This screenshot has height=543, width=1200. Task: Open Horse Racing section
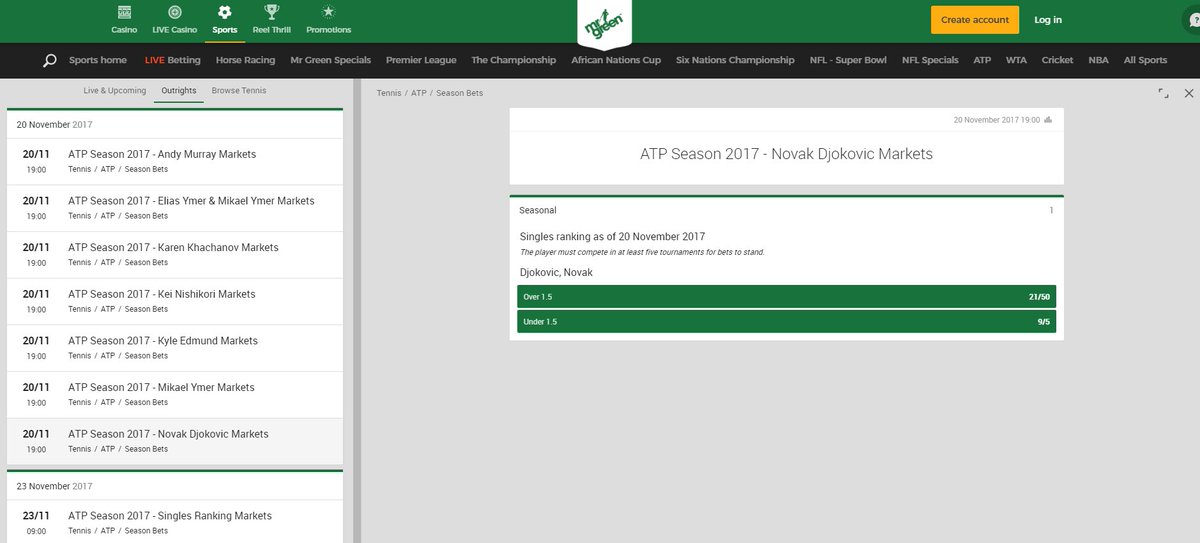coord(245,60)
